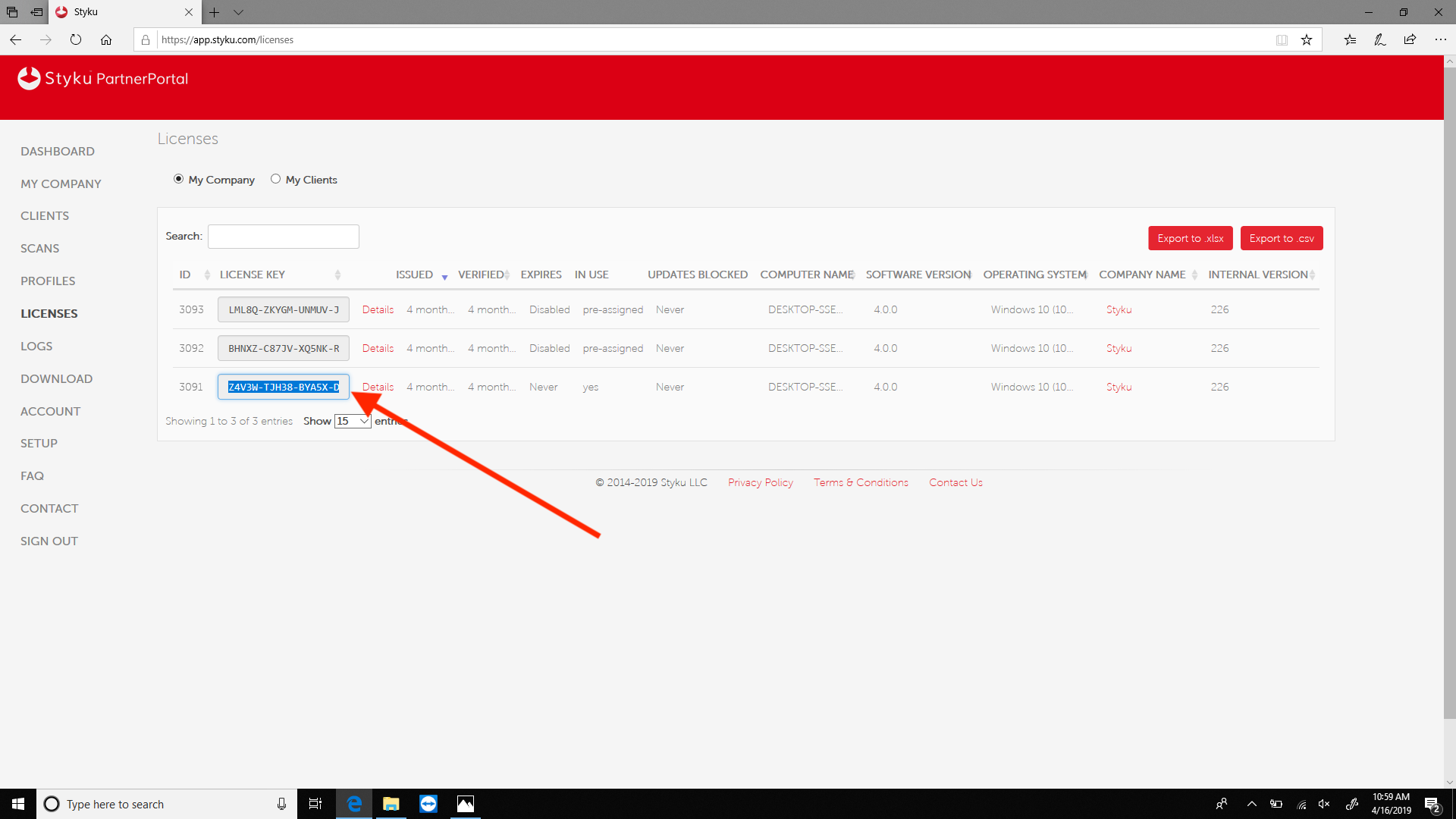Open Windows Start menu

pyautogui.click(x=18, y=804)
